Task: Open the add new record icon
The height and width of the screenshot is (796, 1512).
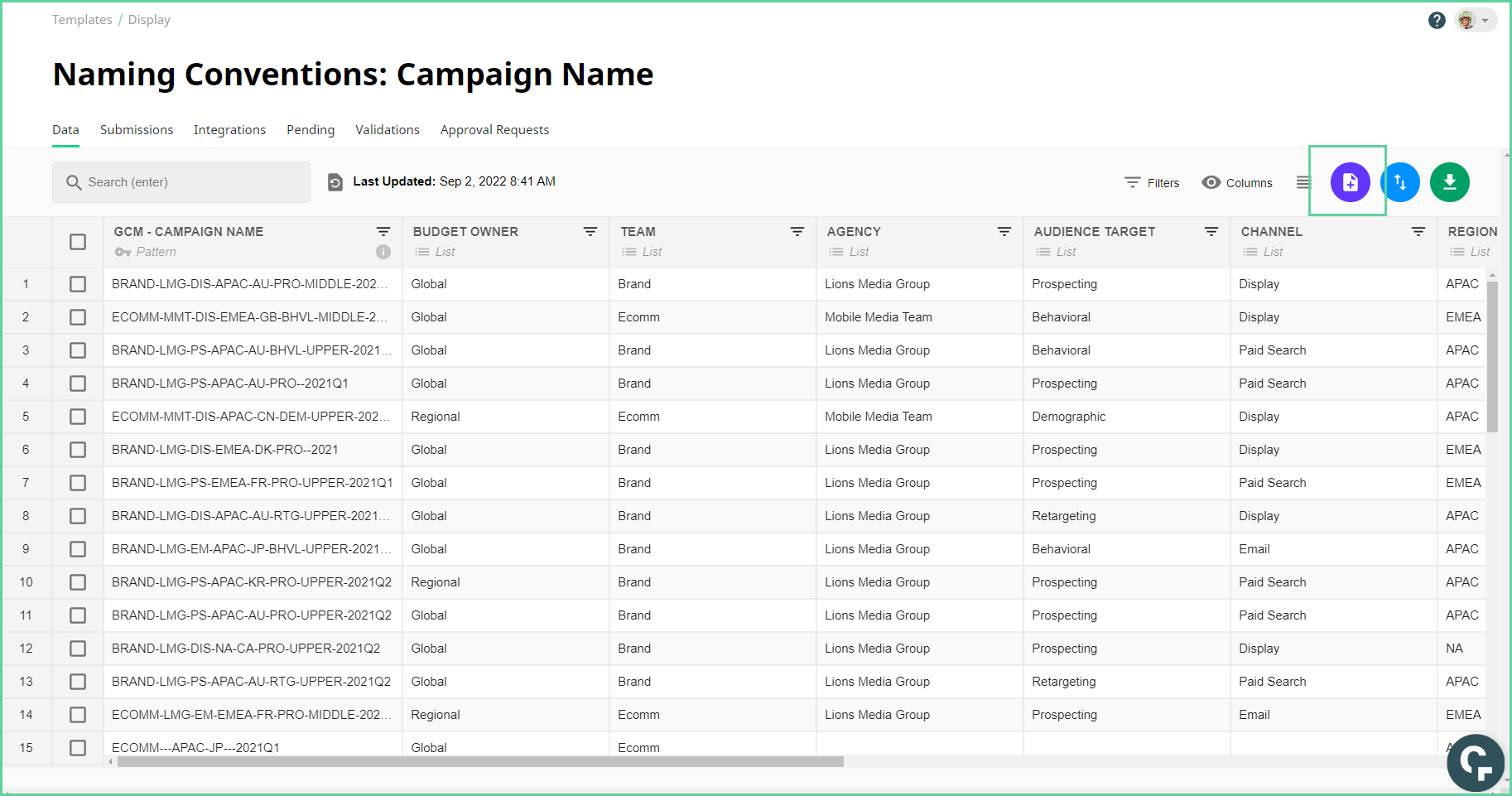Action: (x=1350, y=182)
